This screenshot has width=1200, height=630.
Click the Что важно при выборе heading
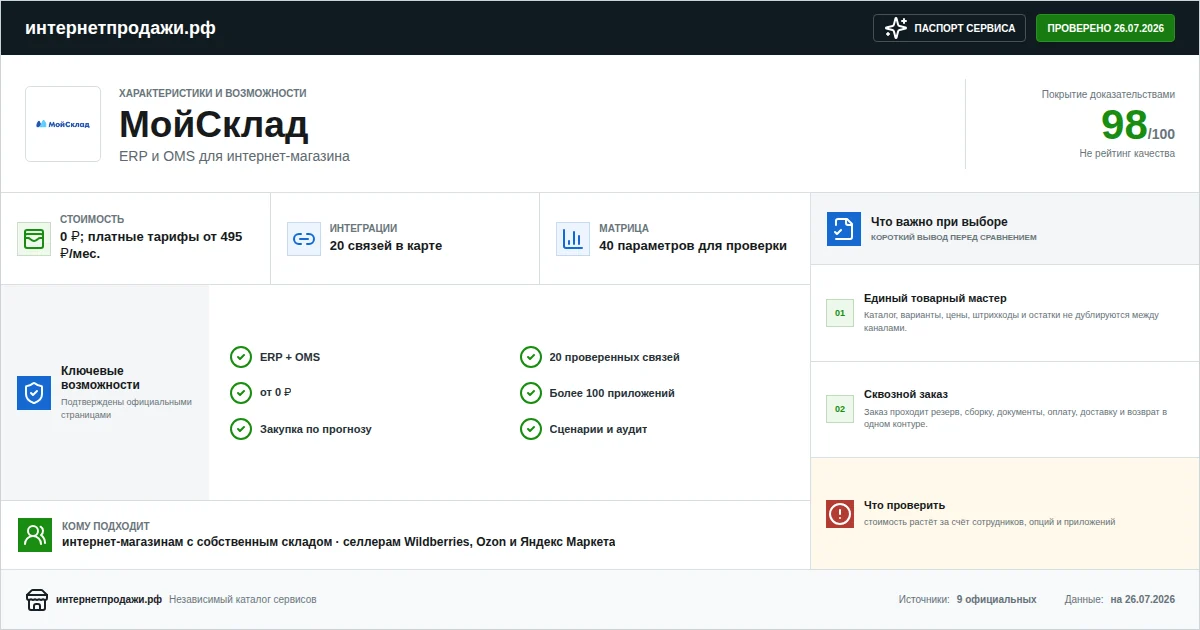pyautogui.click(x=939, y=222)
